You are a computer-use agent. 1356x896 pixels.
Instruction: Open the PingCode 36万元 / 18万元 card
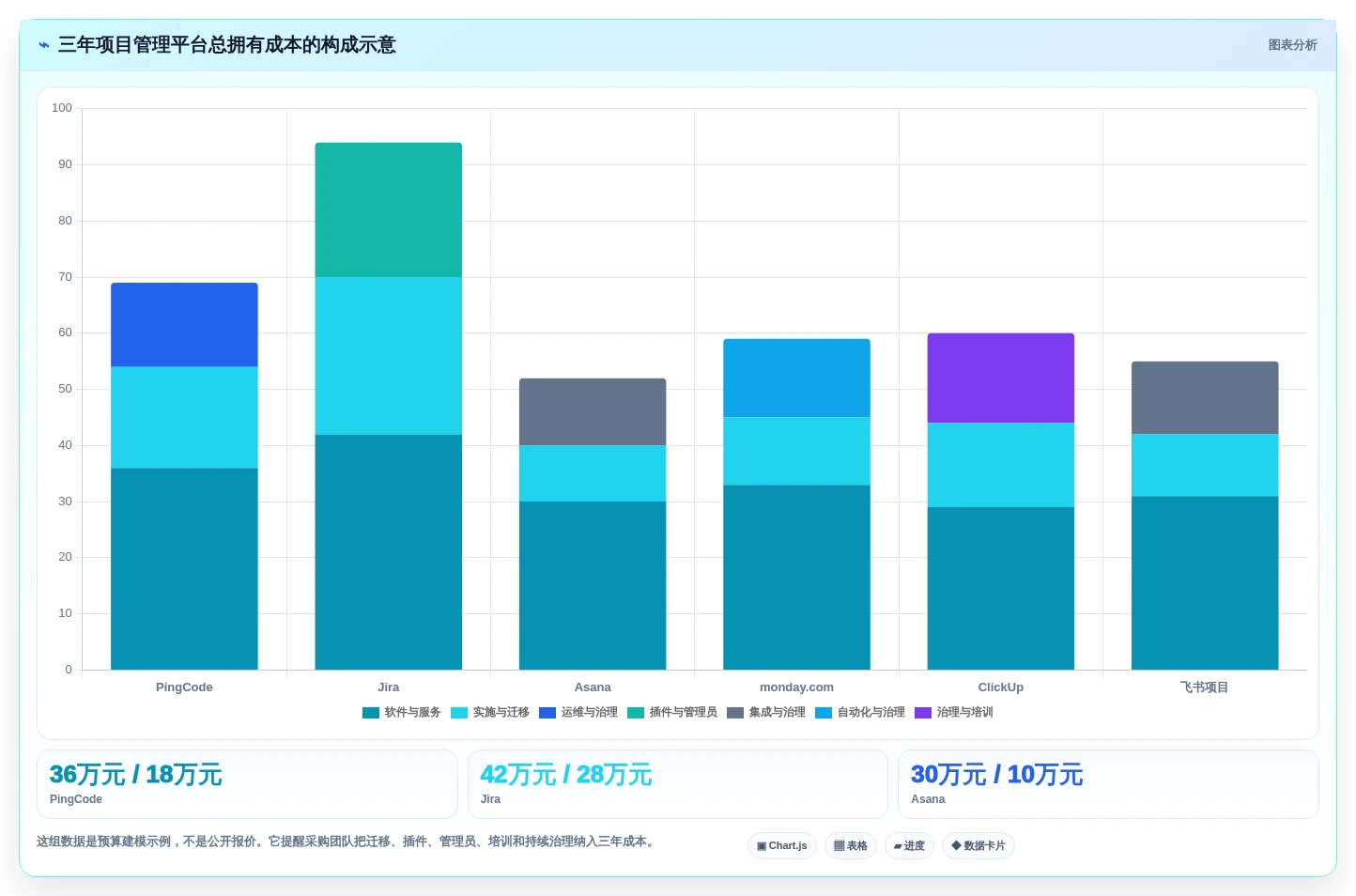247,784
